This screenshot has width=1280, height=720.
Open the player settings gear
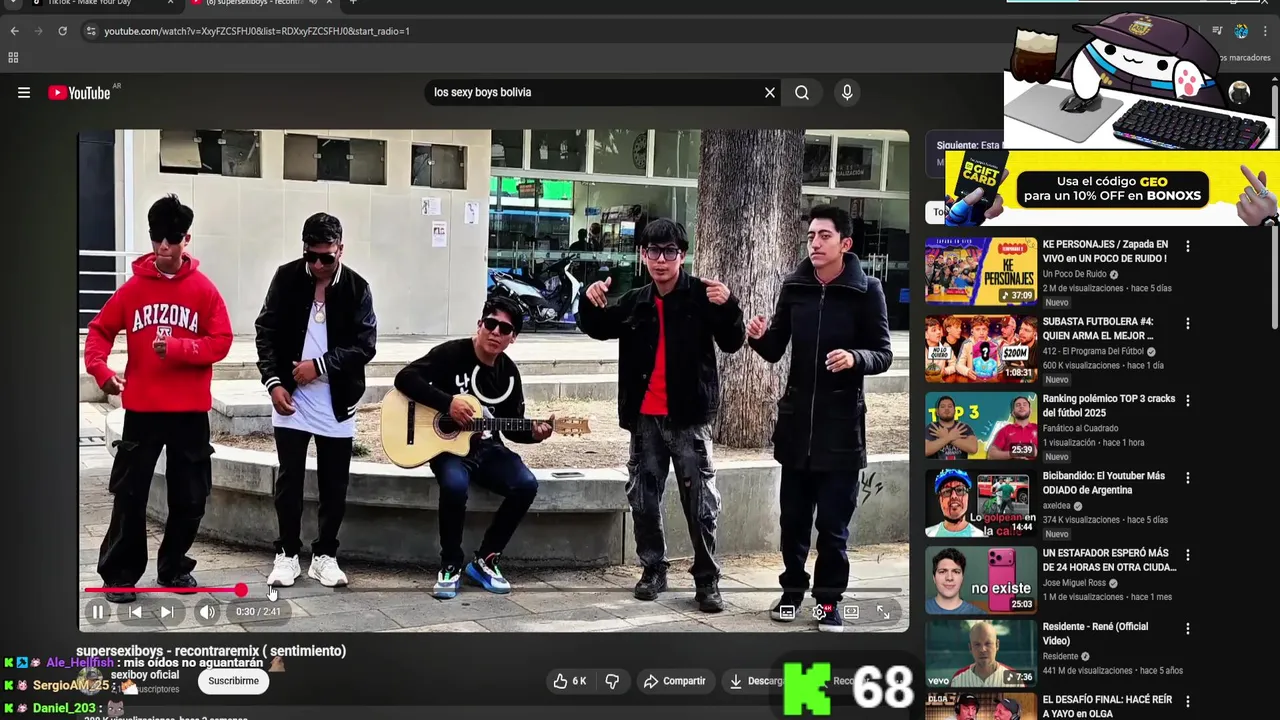pyautogui.click(x=819, y=612)
